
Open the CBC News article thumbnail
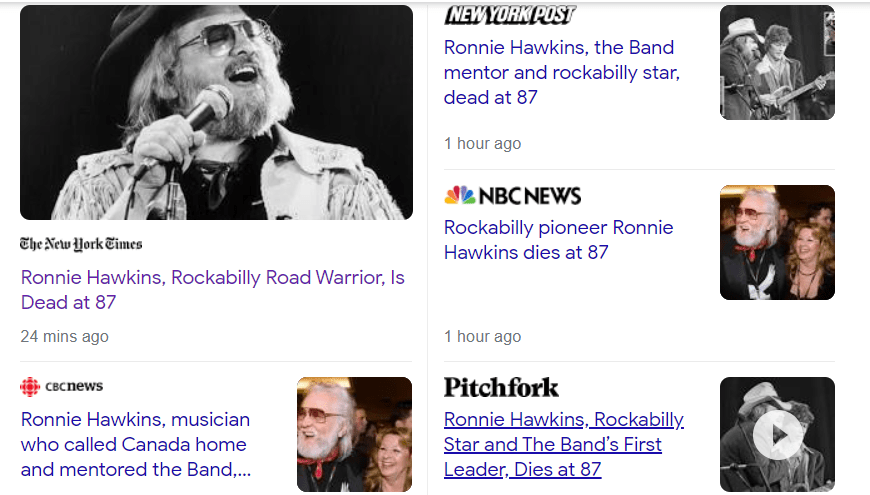(x=354, y=434)
